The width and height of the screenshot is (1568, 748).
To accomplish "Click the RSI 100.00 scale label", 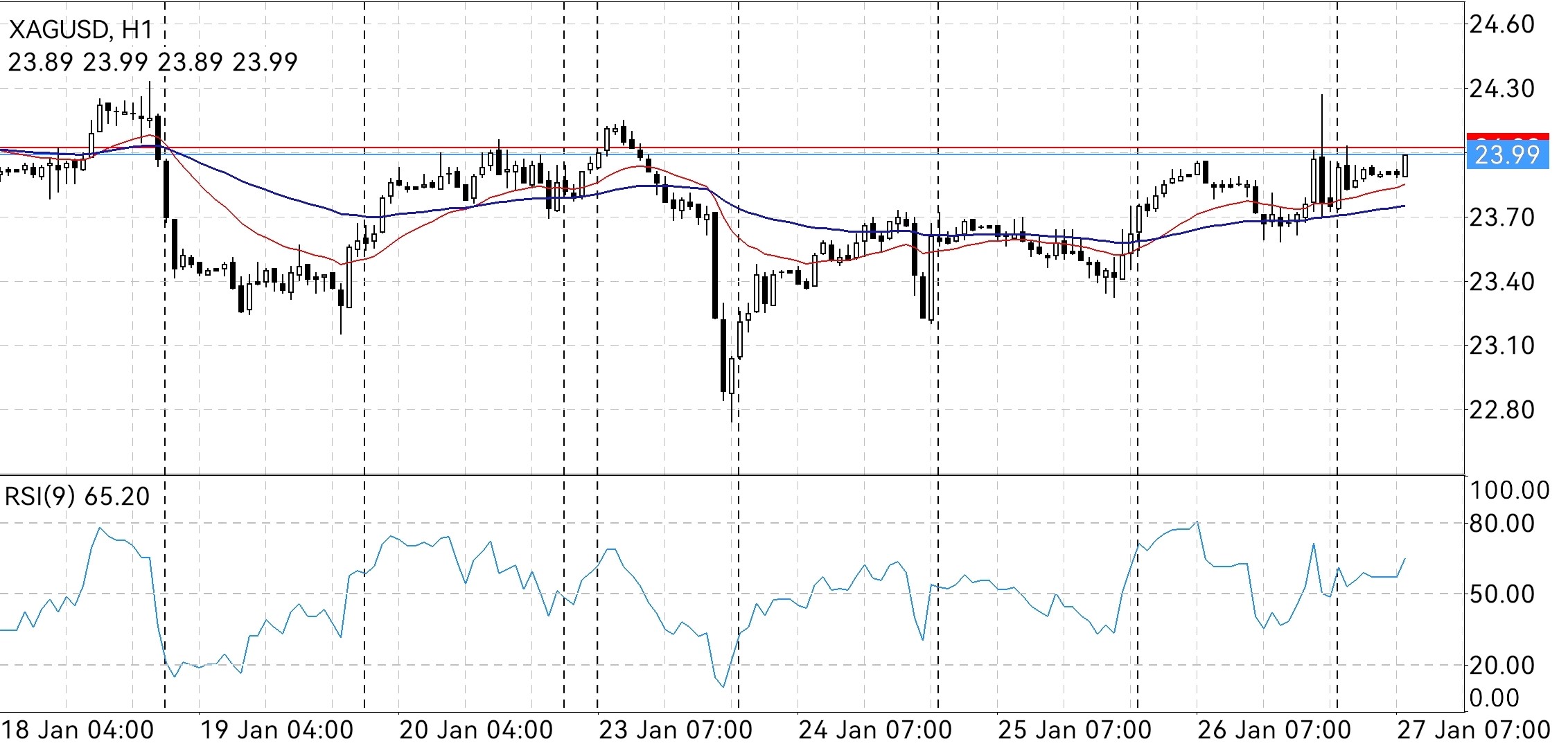I will point(1510,490).
